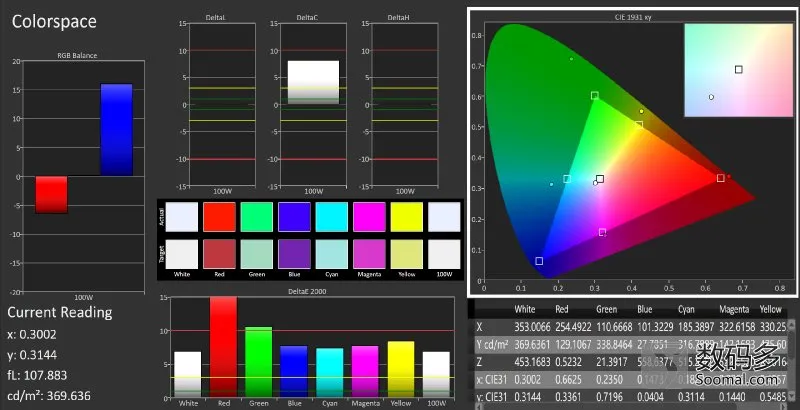Select the Actual Cyan color swatch
This screenshot has width=800, height=410.
pos(332,217)
